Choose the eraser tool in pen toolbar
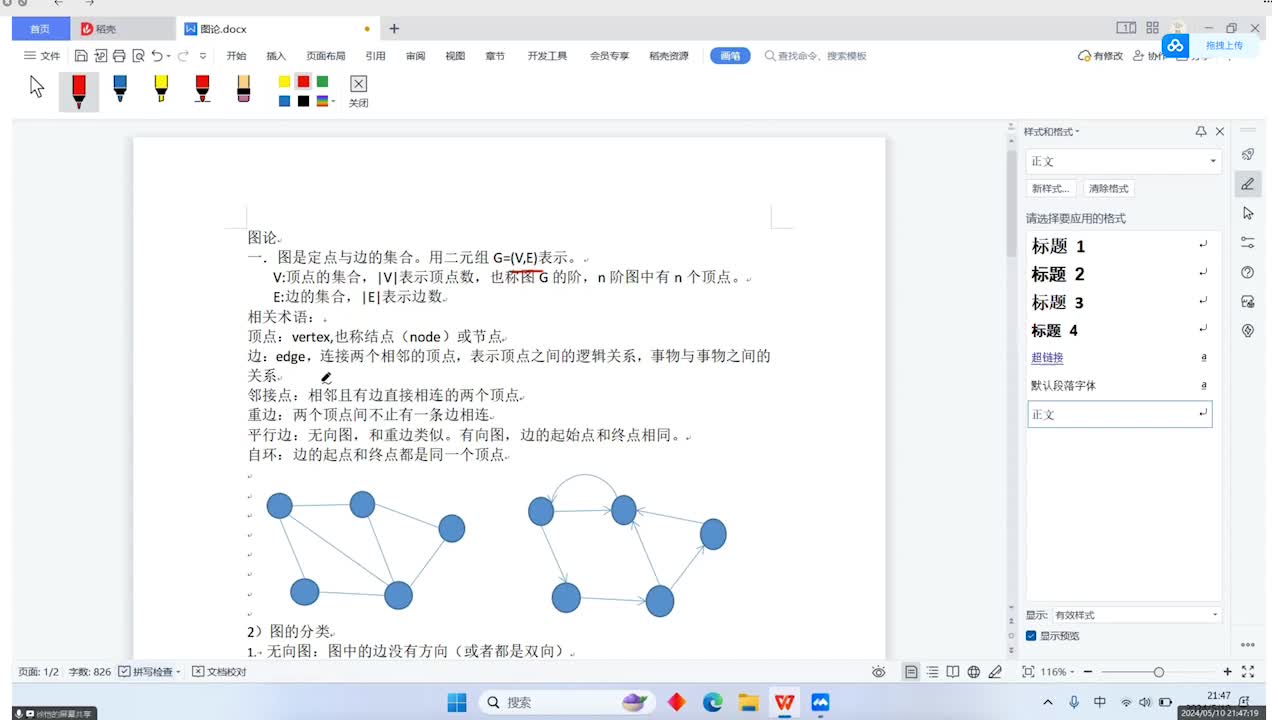Viewport: 1272px width, 720px height. click(243, 89)
